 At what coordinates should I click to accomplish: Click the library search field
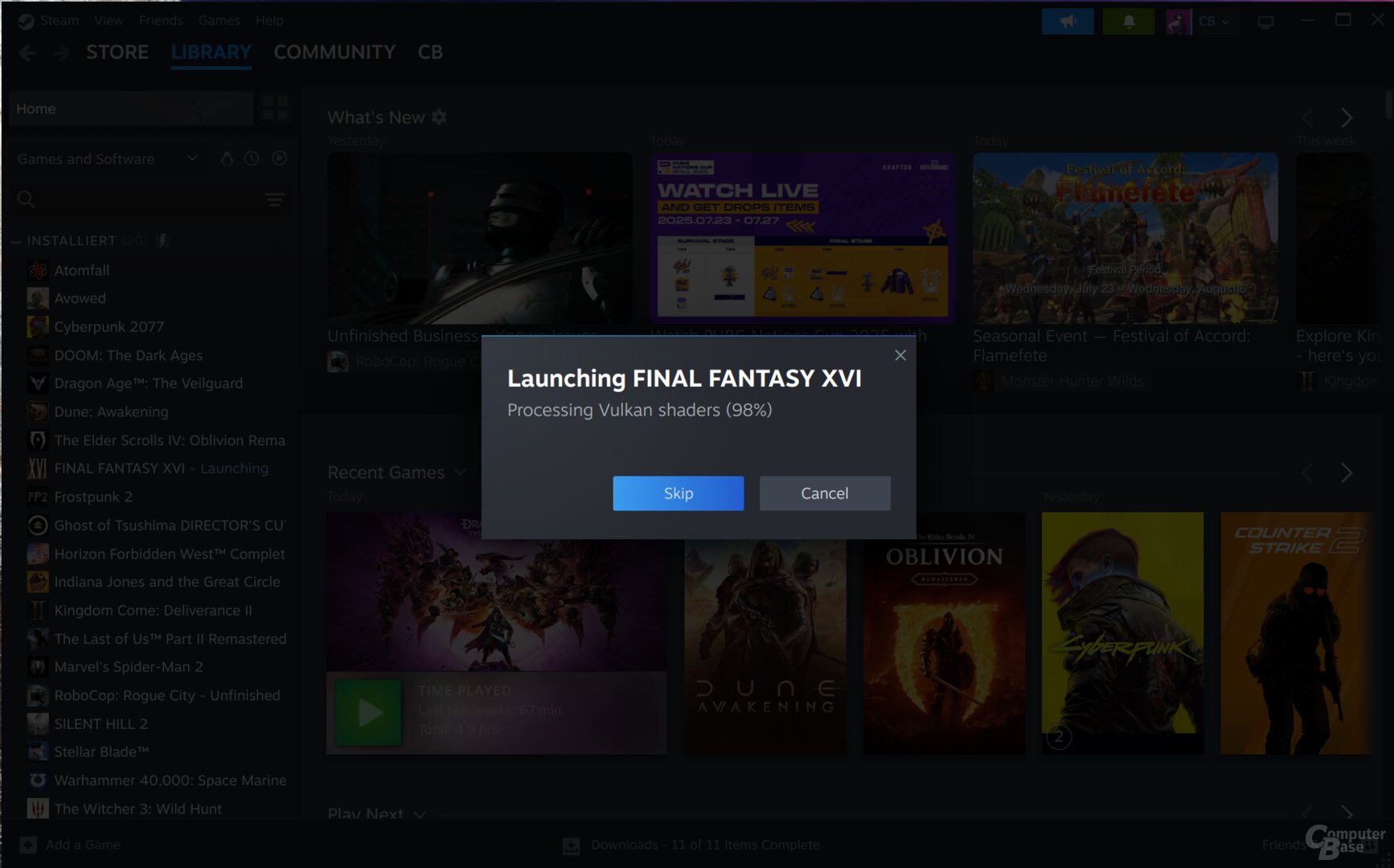coord(137,199)
